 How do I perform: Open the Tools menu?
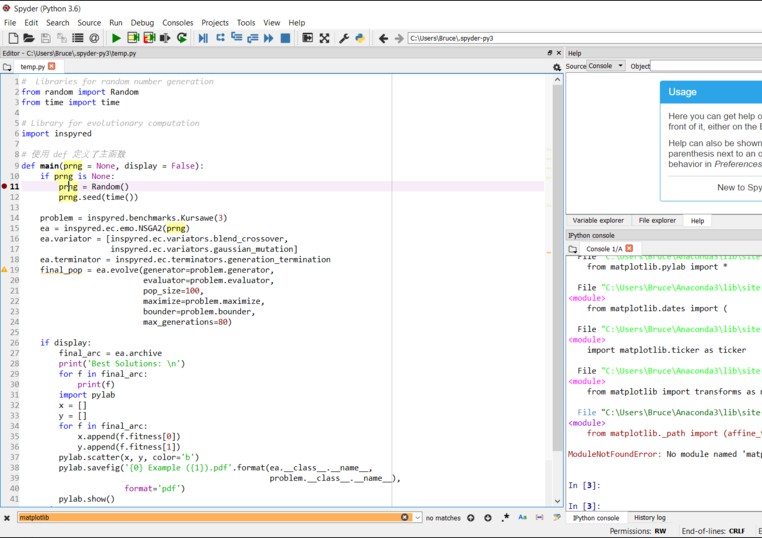point(246,22)
